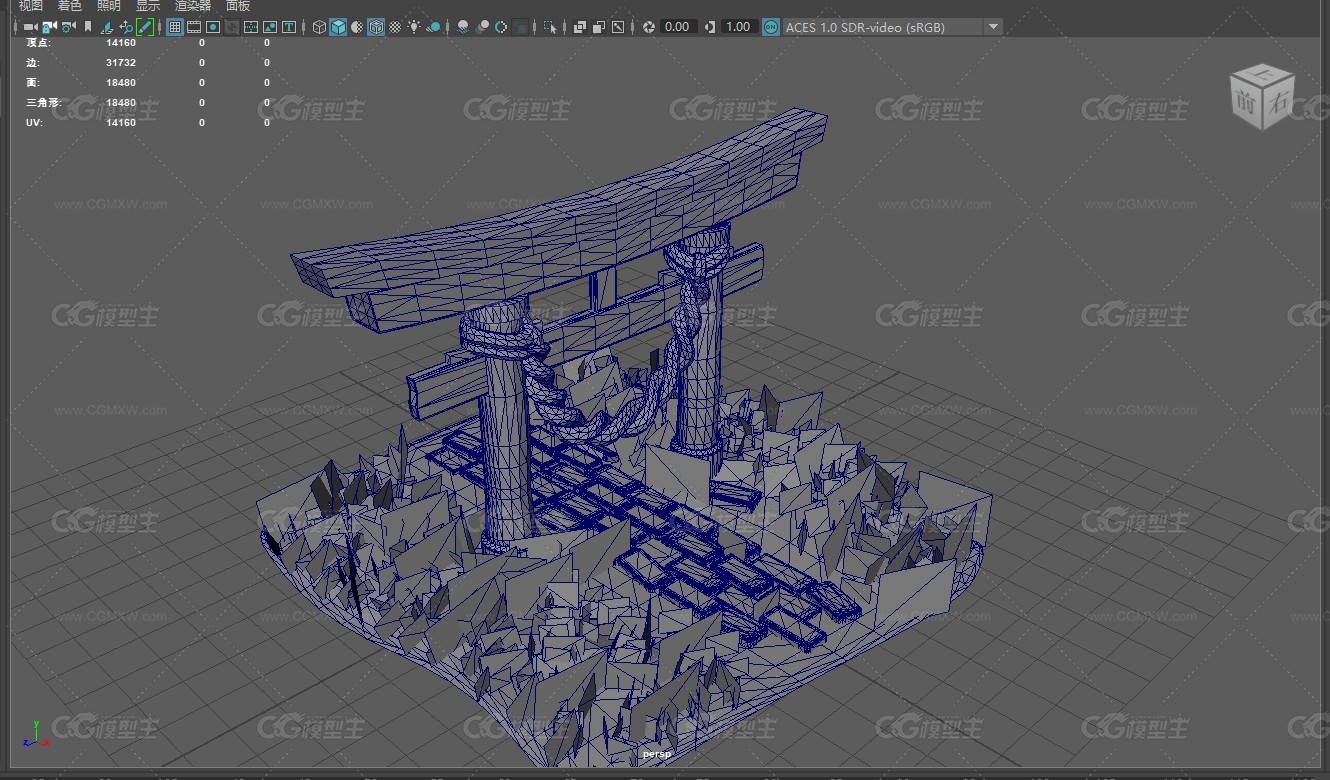The width and height of the screenshot is (1330, 780).
Task: Click the ViewCube in viewport corner
Action: [x=1262, y=97]
